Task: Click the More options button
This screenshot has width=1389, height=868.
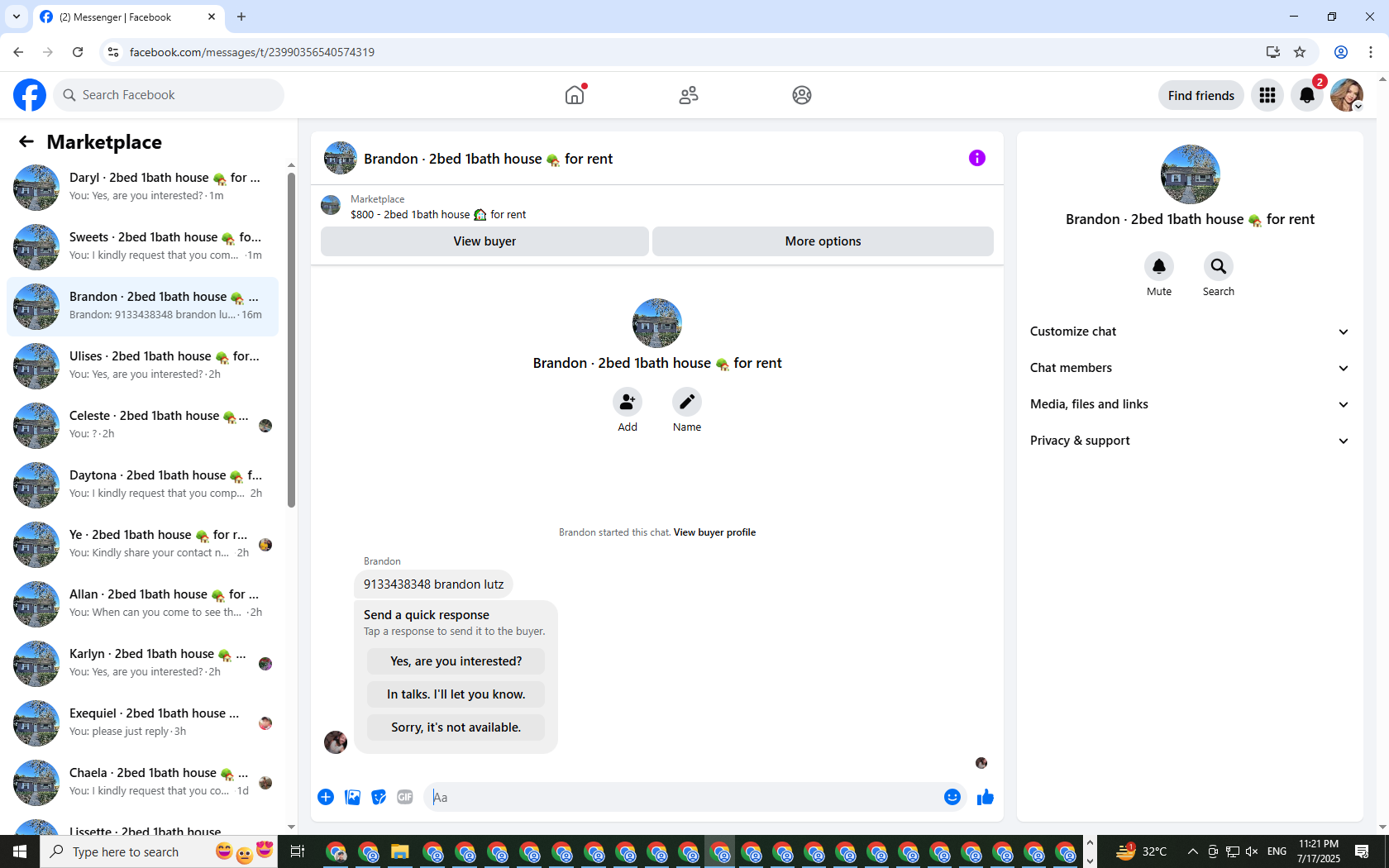Action: (x=823, y=241)
